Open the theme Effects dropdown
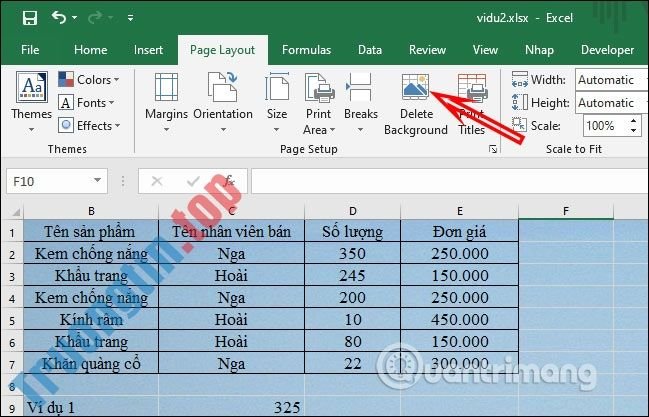Screen dimensions: 649x417 [x=89, y=125]
